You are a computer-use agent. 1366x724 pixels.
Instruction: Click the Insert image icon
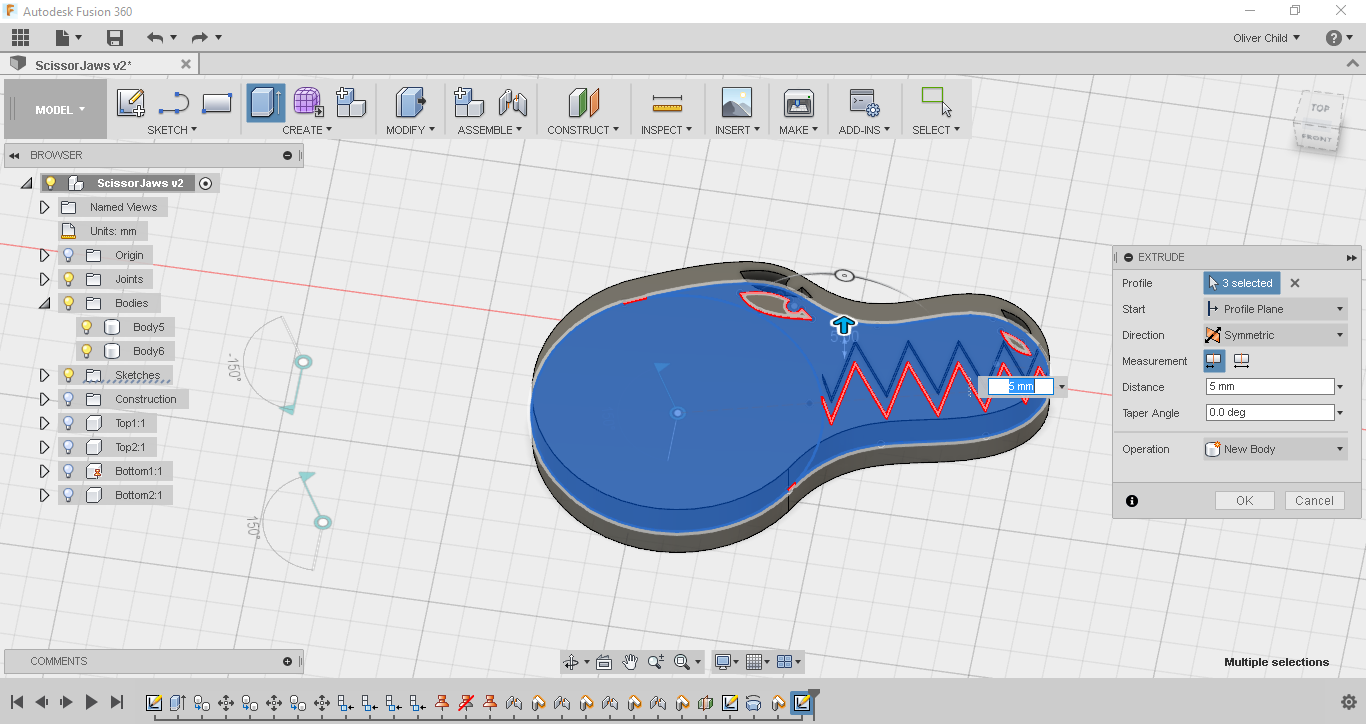coord(736,102)
